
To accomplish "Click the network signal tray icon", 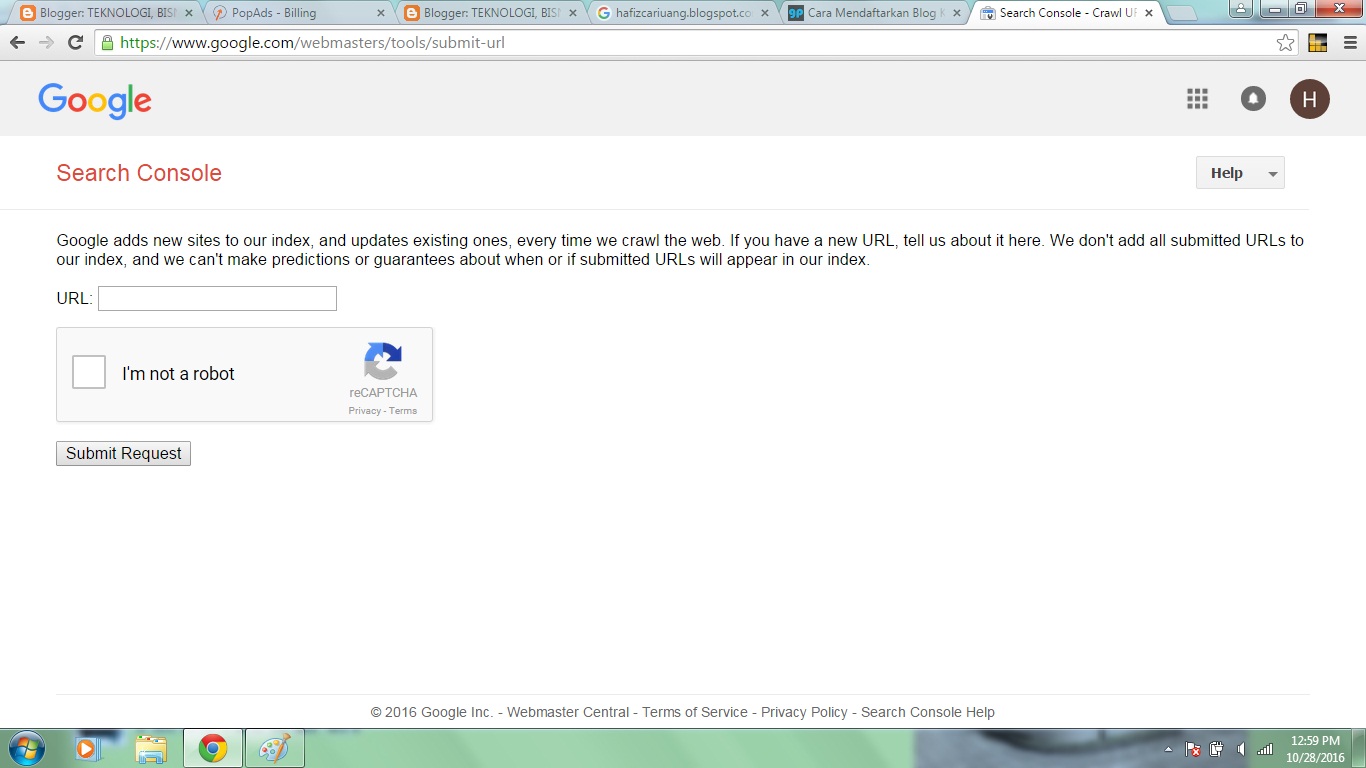I will click(x=1265, y=749).
